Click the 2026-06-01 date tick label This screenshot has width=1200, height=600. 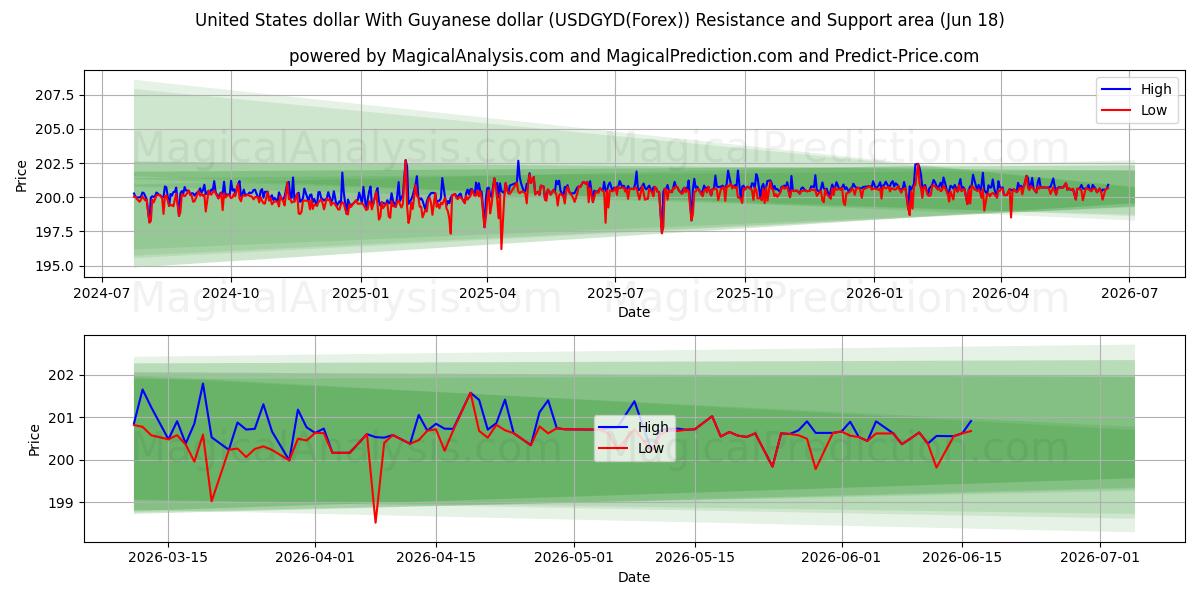[x=841, y=558]
